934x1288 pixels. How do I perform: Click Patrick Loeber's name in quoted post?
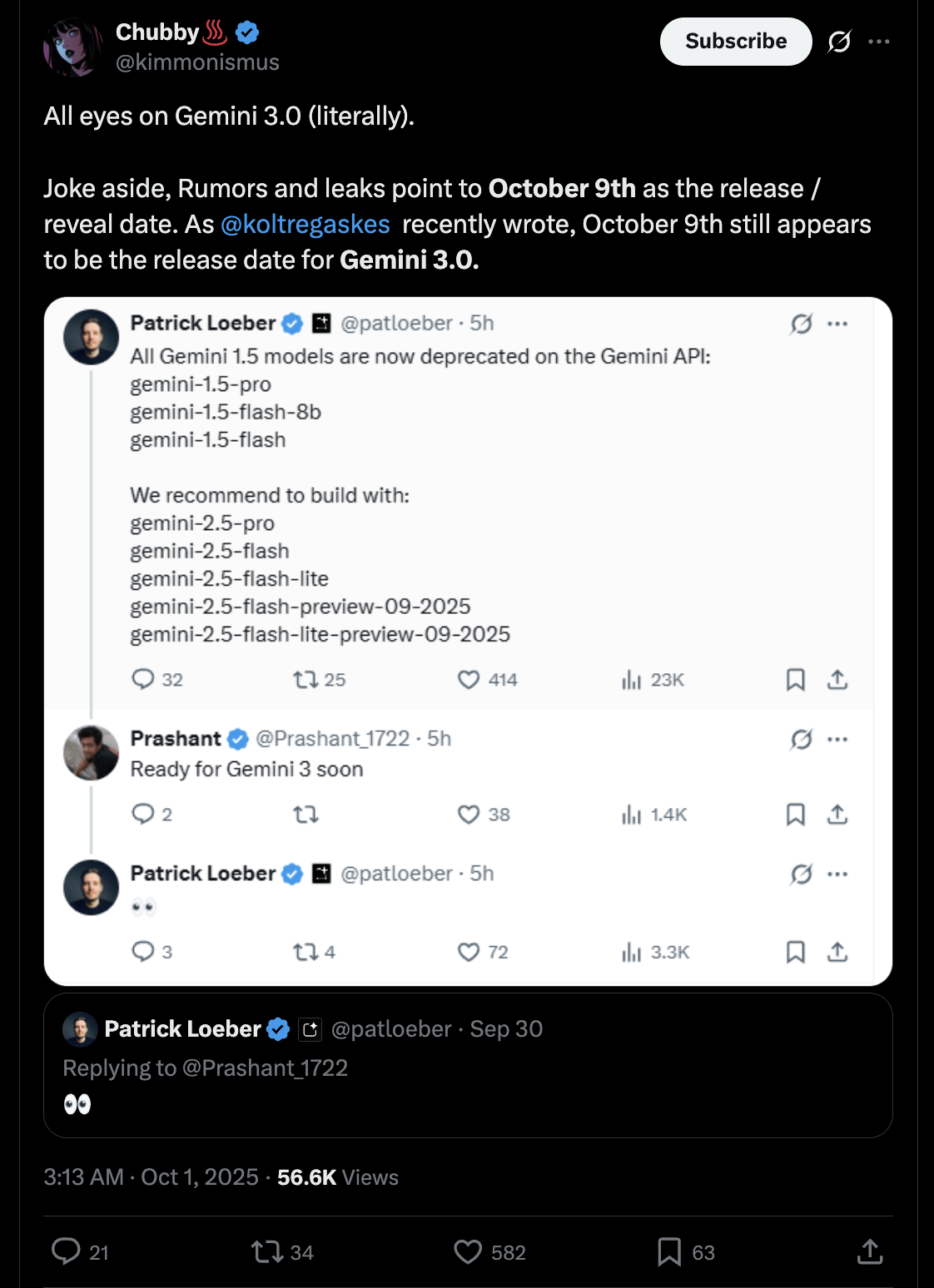[183, 1029]
